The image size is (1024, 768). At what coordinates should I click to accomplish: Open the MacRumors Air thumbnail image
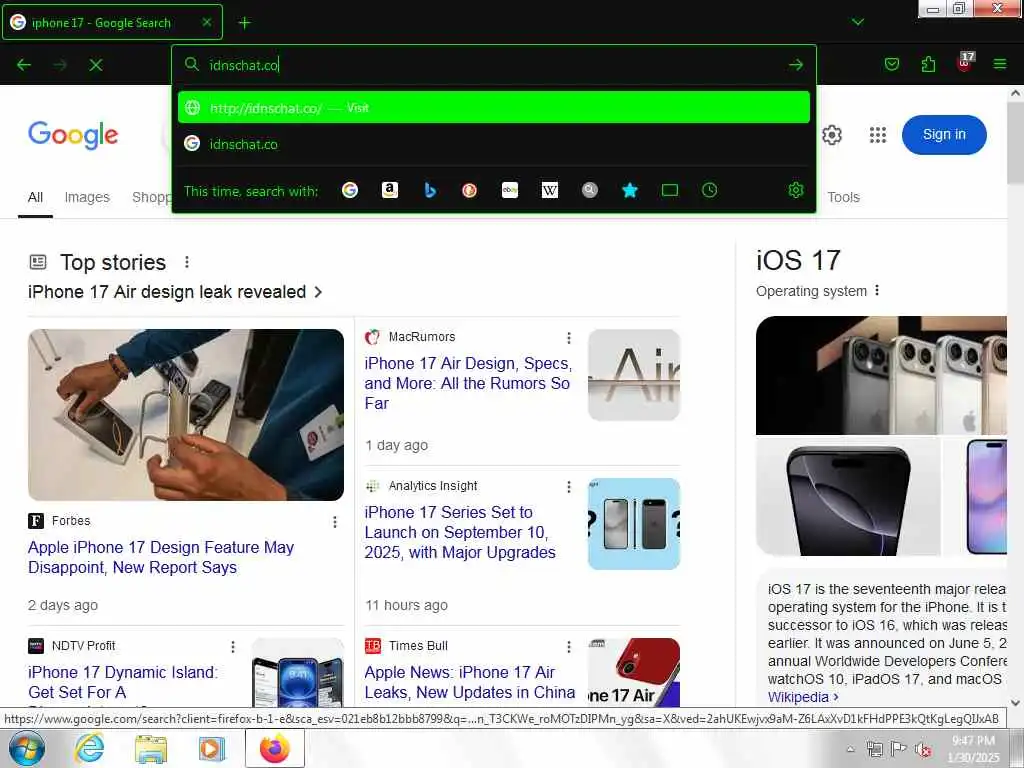633,375
